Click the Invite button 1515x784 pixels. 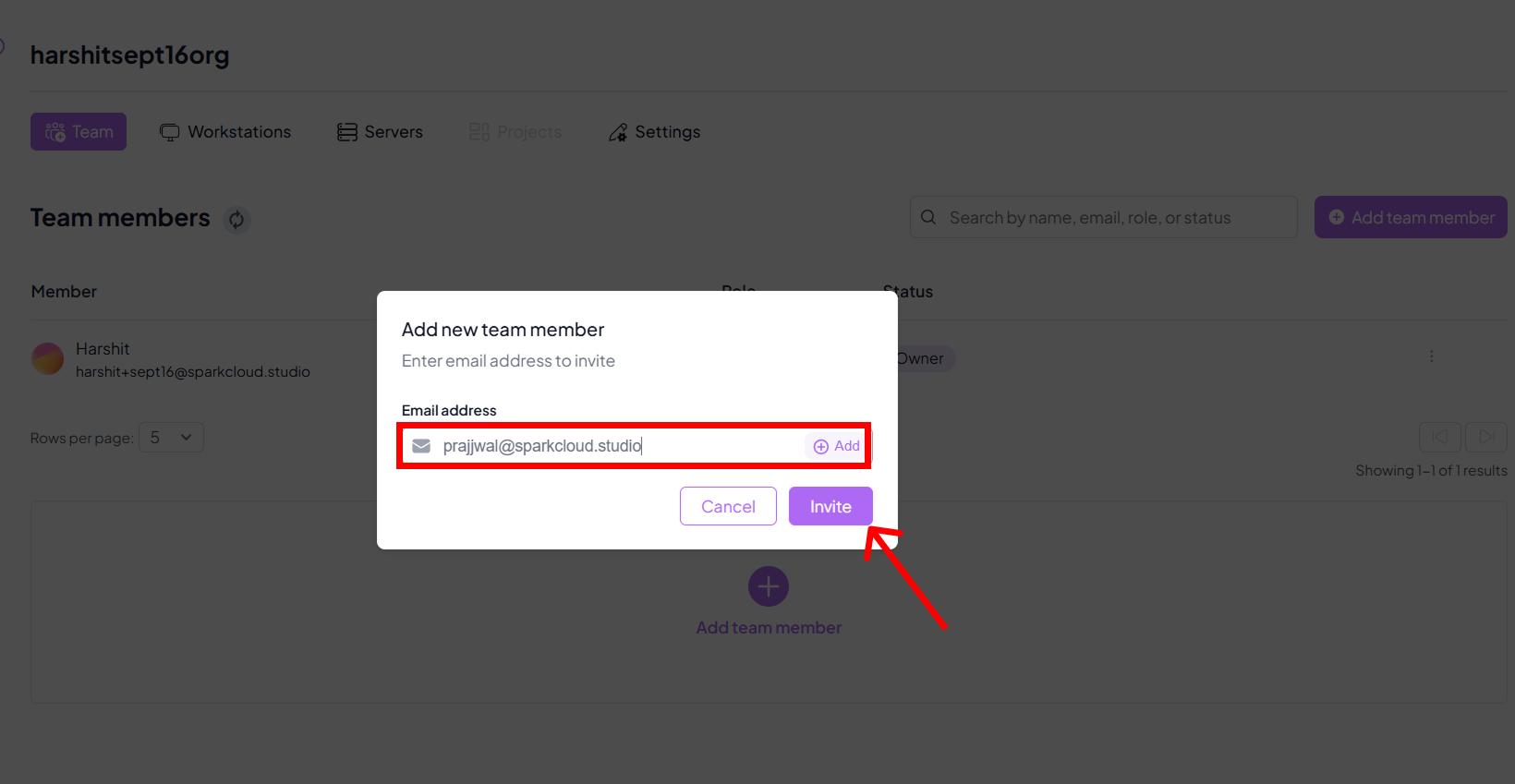coord(830,506)
